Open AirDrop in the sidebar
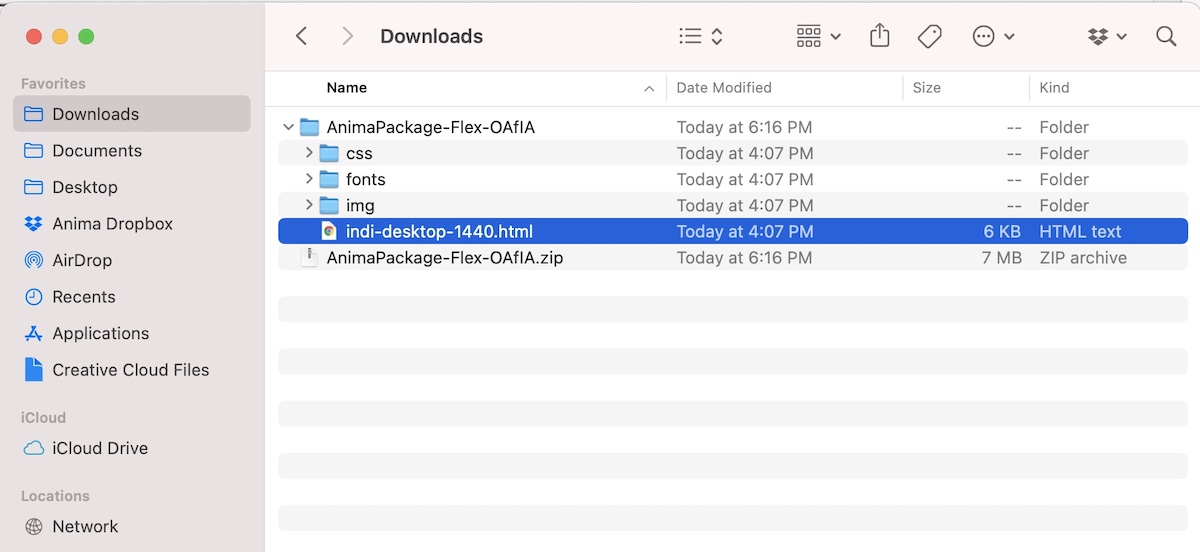Image resolution: width=1200 pixels, height=552 pixels. tap(82, 260)
